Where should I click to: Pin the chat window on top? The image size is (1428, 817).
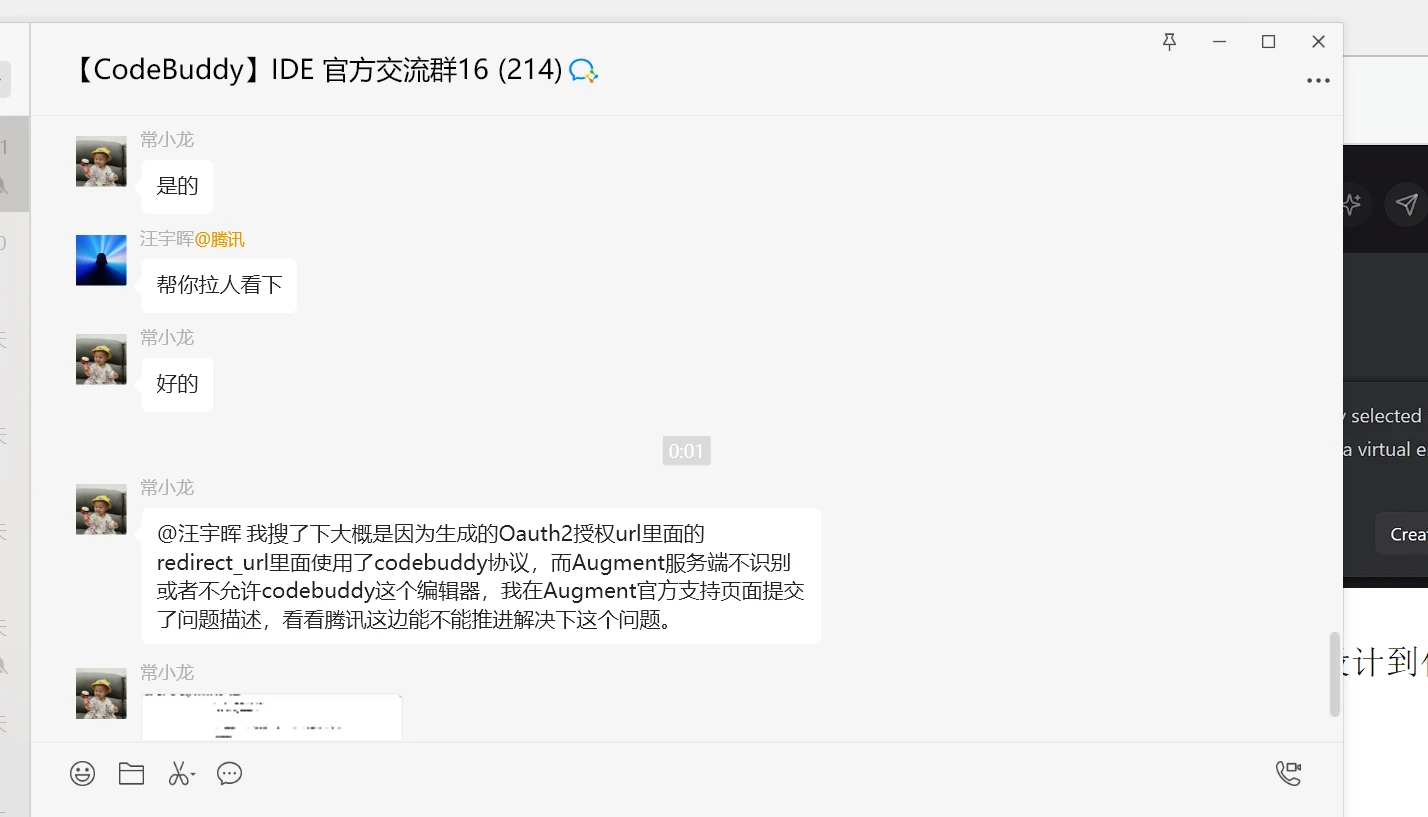pos(1169,41)
